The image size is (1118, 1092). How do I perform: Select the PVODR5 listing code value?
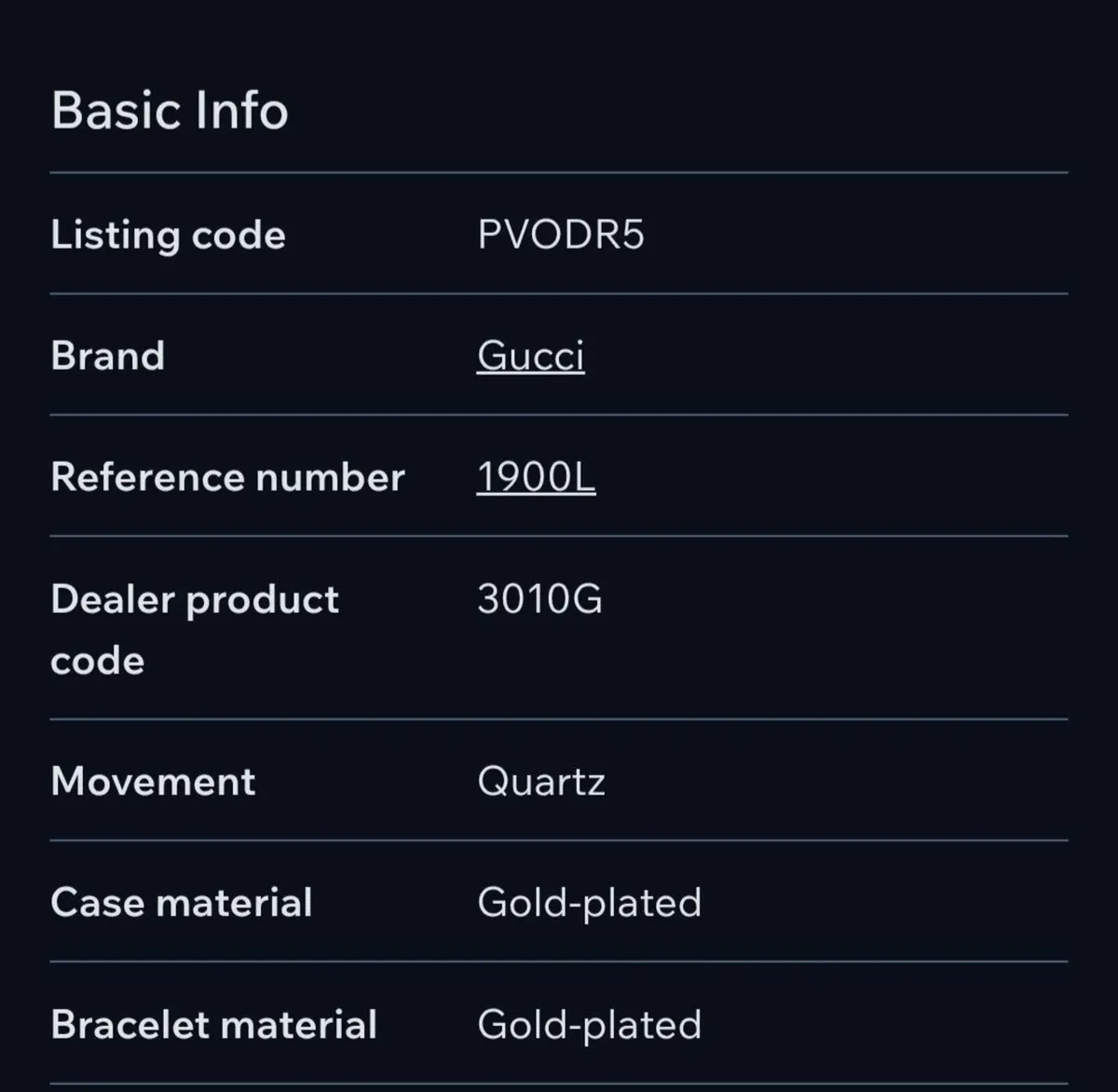(560, 235)
